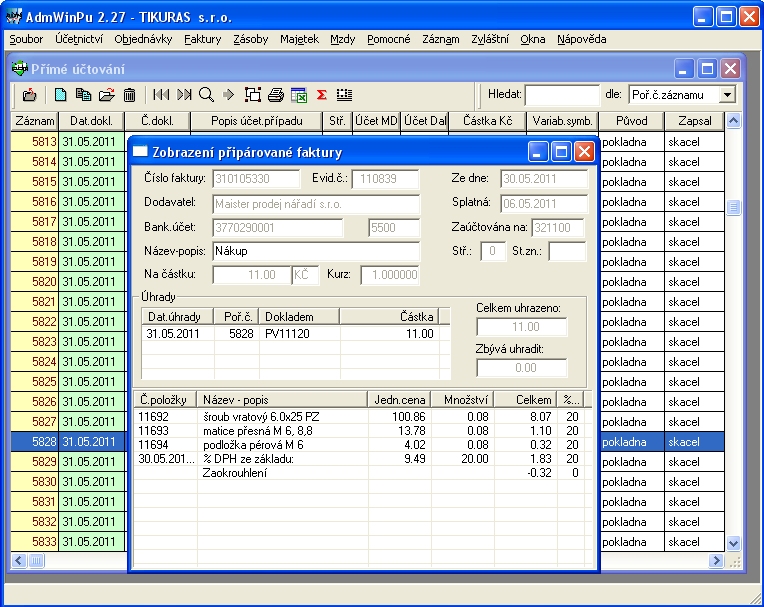Click the magnifier search icon
Image resolution: width=764 pixels, height=607 pixels.
(207, 95)
